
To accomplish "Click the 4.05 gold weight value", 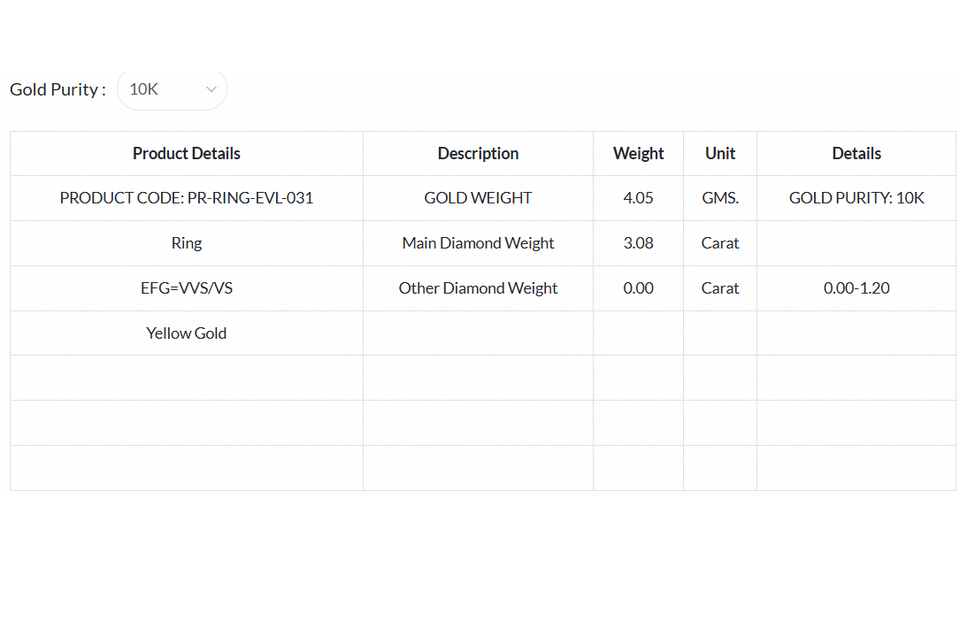I will click(638, 198).
